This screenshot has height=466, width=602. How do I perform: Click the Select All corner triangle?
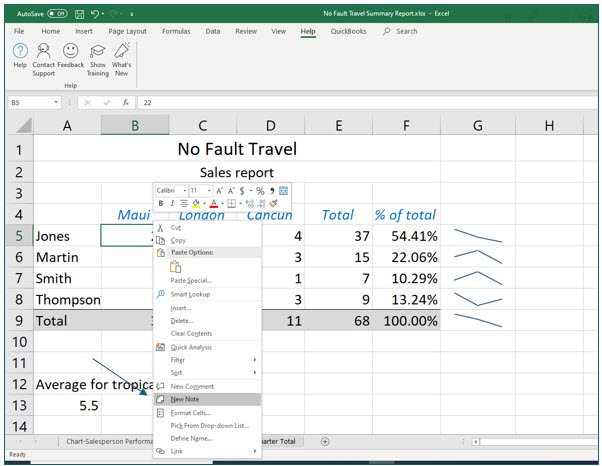coord(24,126)
